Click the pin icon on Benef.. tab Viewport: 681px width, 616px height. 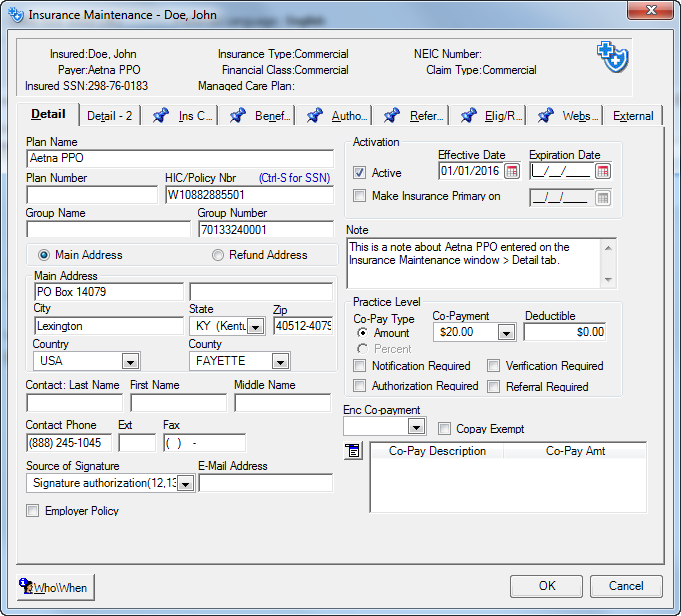237,116
